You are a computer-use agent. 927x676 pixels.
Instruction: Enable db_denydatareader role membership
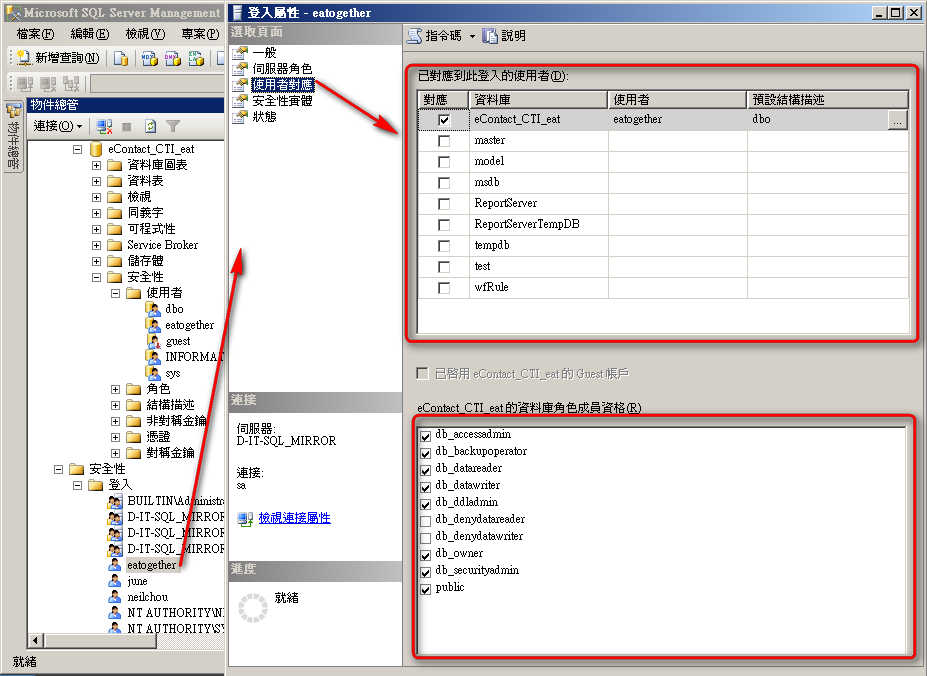[425, 521]
